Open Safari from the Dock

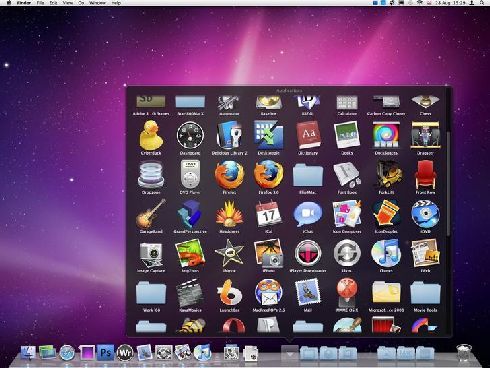point(67,353)
